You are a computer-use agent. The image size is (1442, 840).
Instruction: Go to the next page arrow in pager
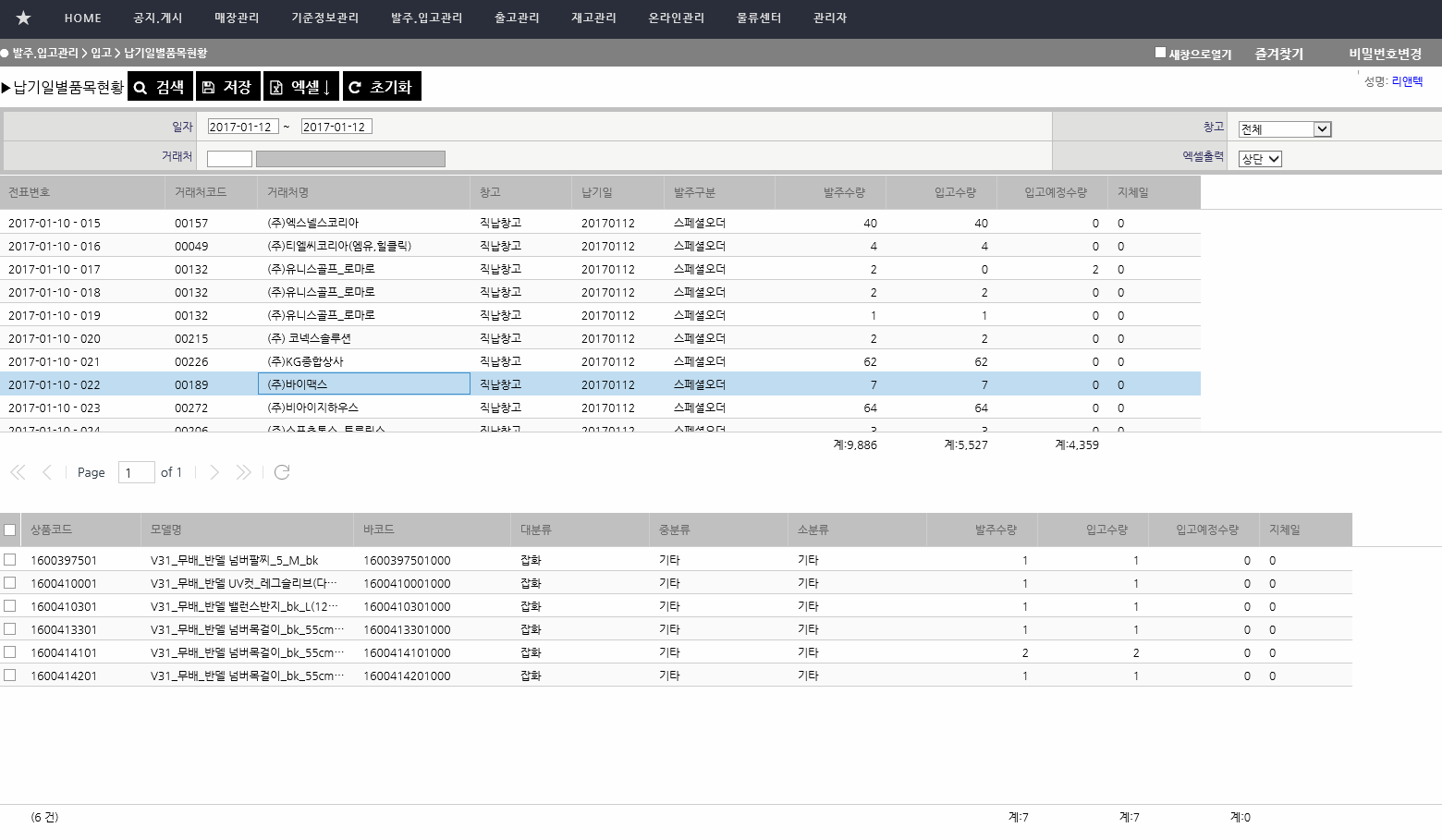(214, 472)
